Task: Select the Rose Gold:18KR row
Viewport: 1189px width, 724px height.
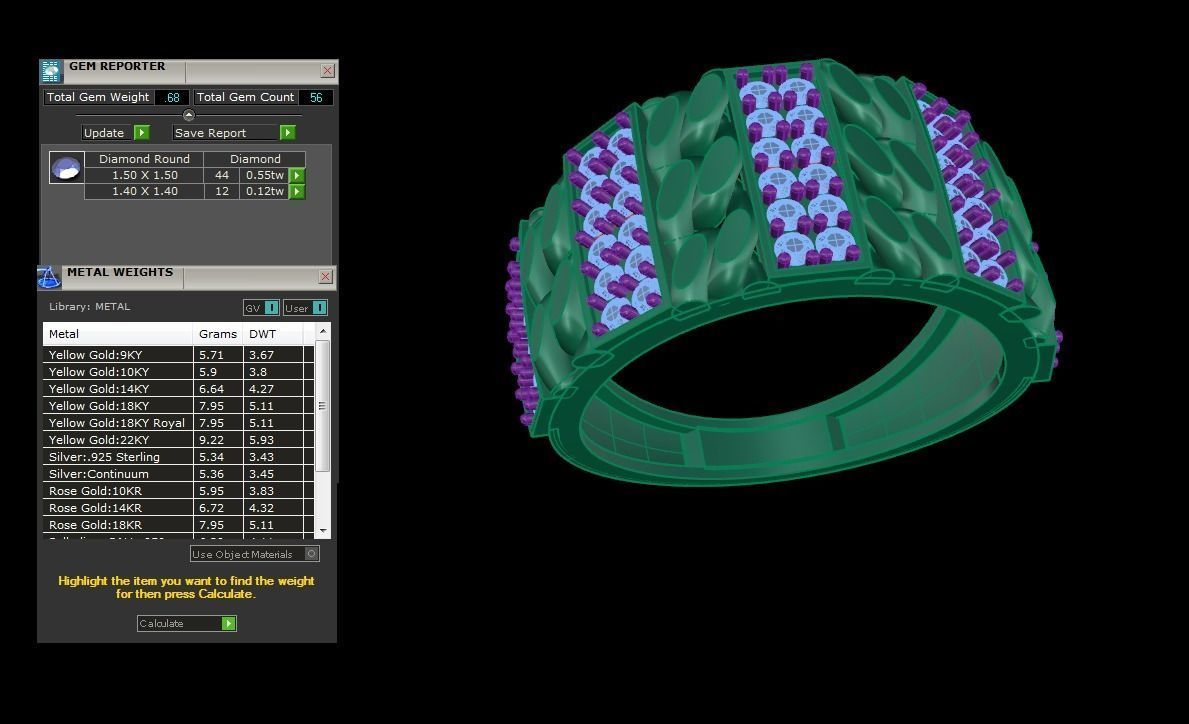Action: click(178, 525)
